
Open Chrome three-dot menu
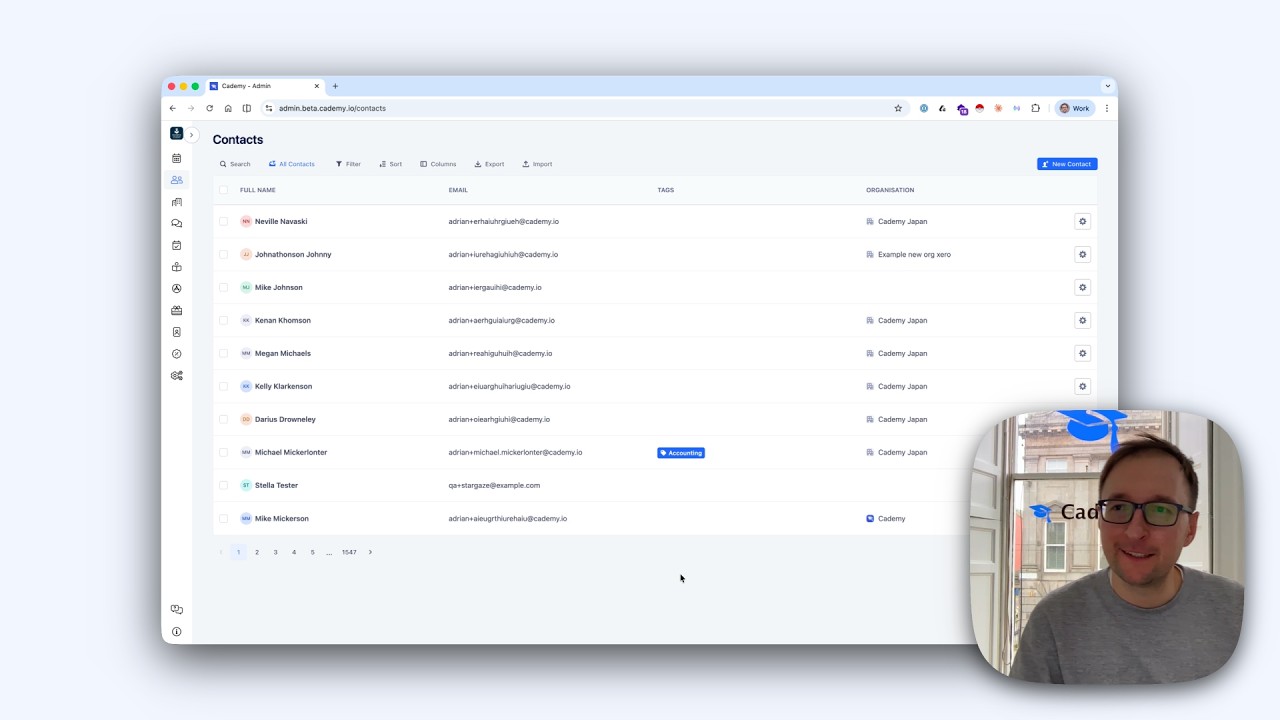(x=1106, y=108)
